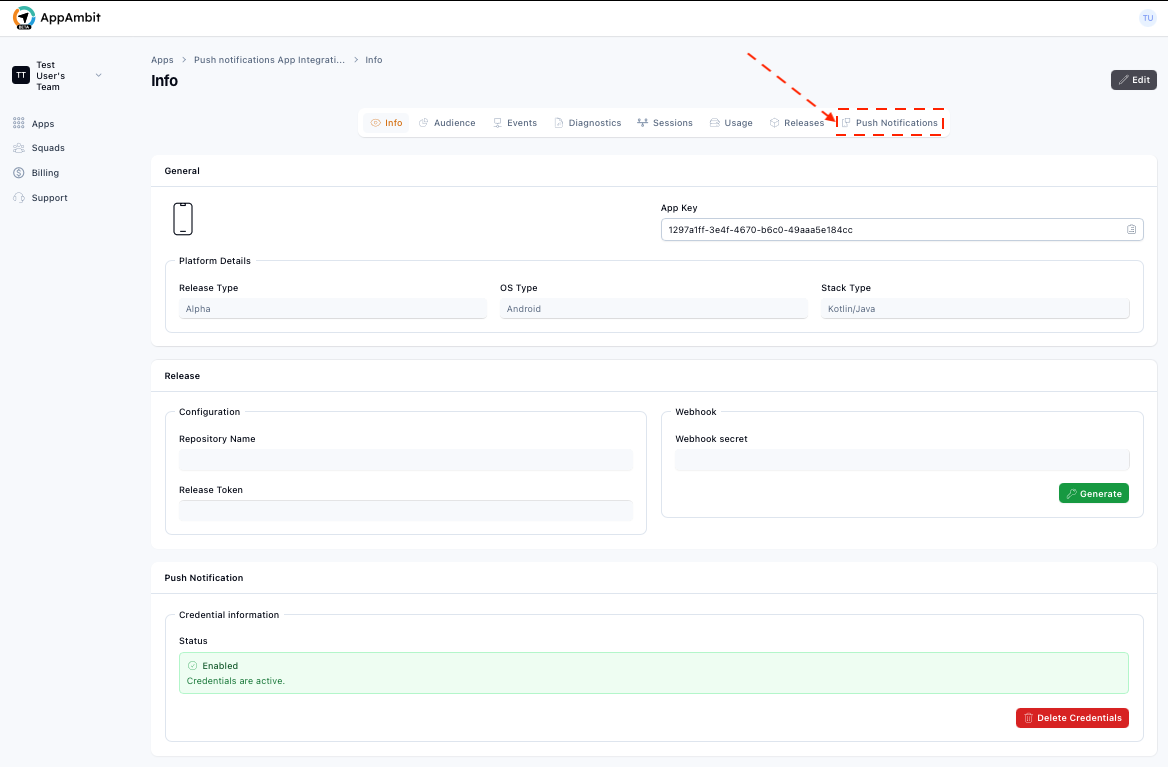This screenshot has height=767, width=1168.
Task: Switch to the Push Notifications tab
Action: point(890,122)
